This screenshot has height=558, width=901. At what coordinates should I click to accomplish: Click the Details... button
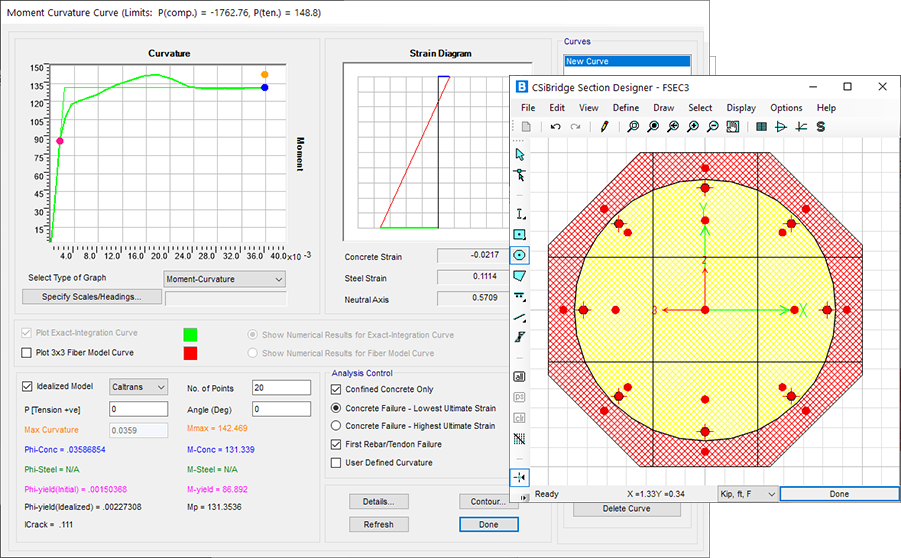[379, 502]
